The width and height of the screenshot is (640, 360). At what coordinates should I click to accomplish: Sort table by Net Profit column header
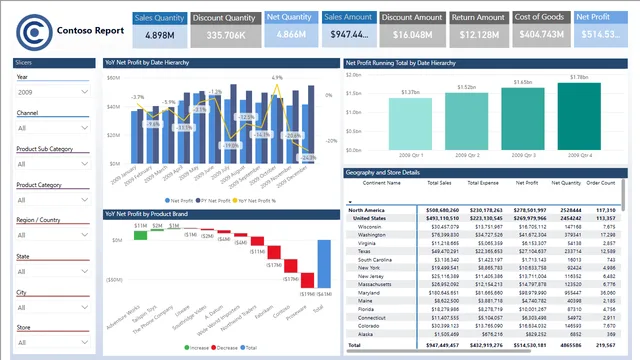coord(527,183)
